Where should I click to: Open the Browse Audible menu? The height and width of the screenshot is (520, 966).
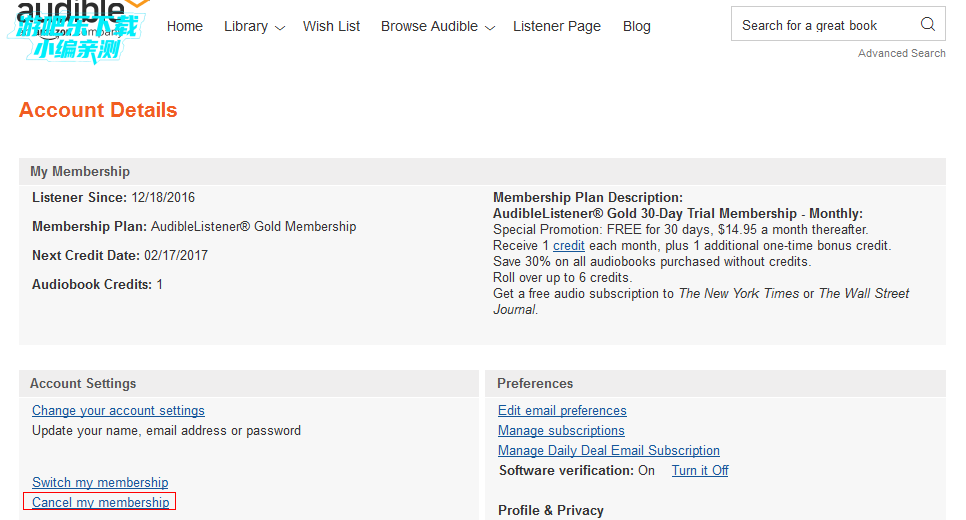point(429,26)
